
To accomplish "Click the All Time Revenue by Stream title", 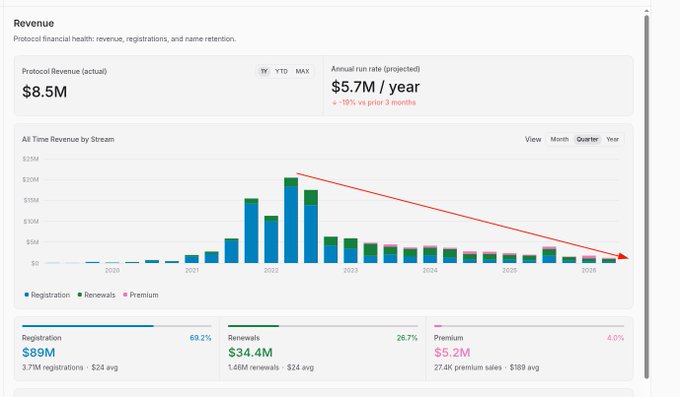I will [x=68, y=139].
